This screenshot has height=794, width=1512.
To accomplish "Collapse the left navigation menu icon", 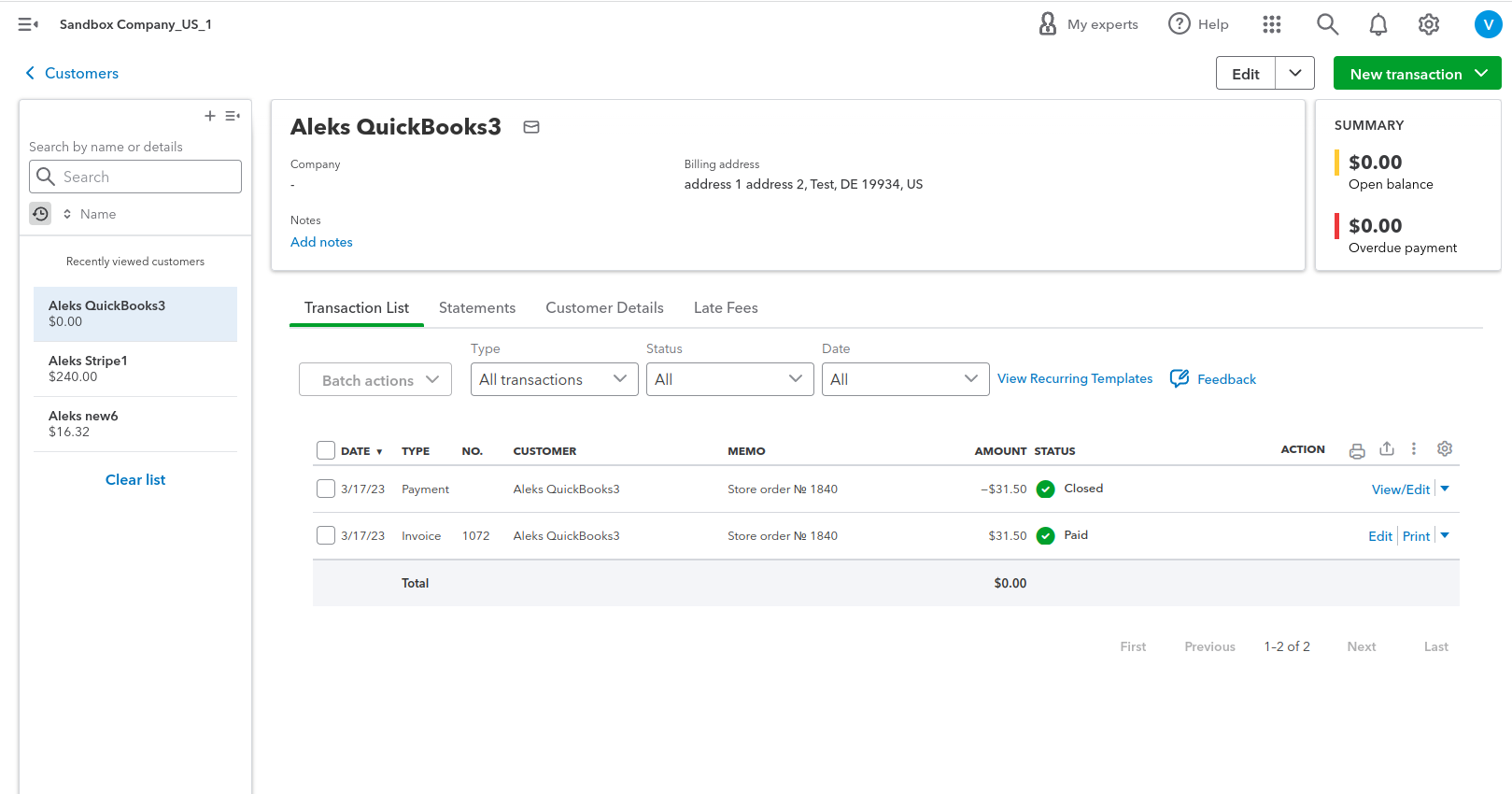I will pos(28,24).
